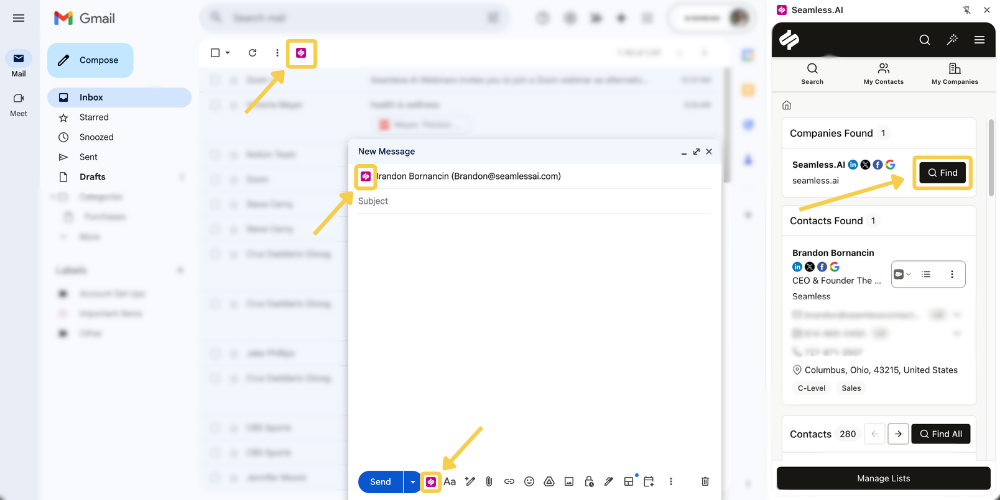
Task: Toggle formatting options (Aa) in compose
Action: pos(450,482)
